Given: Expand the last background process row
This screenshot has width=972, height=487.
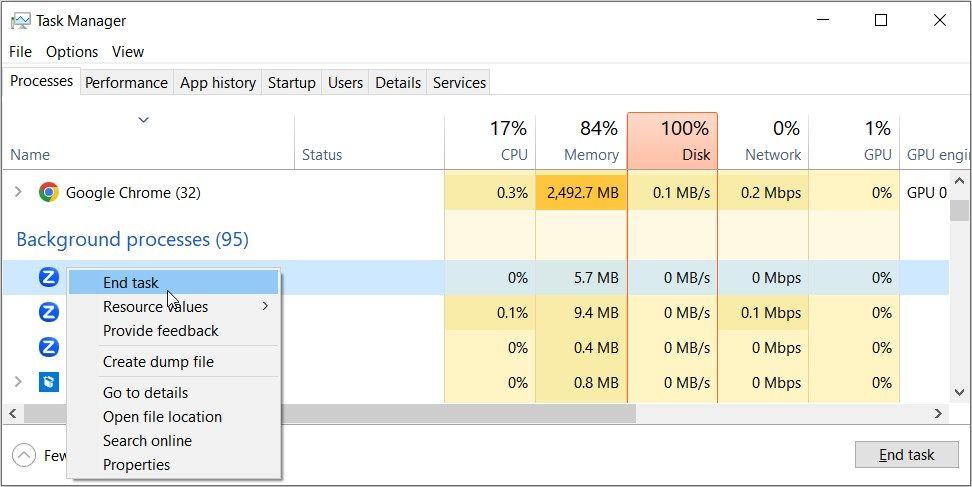Looking at the screenshot, I should coord(17,382).
